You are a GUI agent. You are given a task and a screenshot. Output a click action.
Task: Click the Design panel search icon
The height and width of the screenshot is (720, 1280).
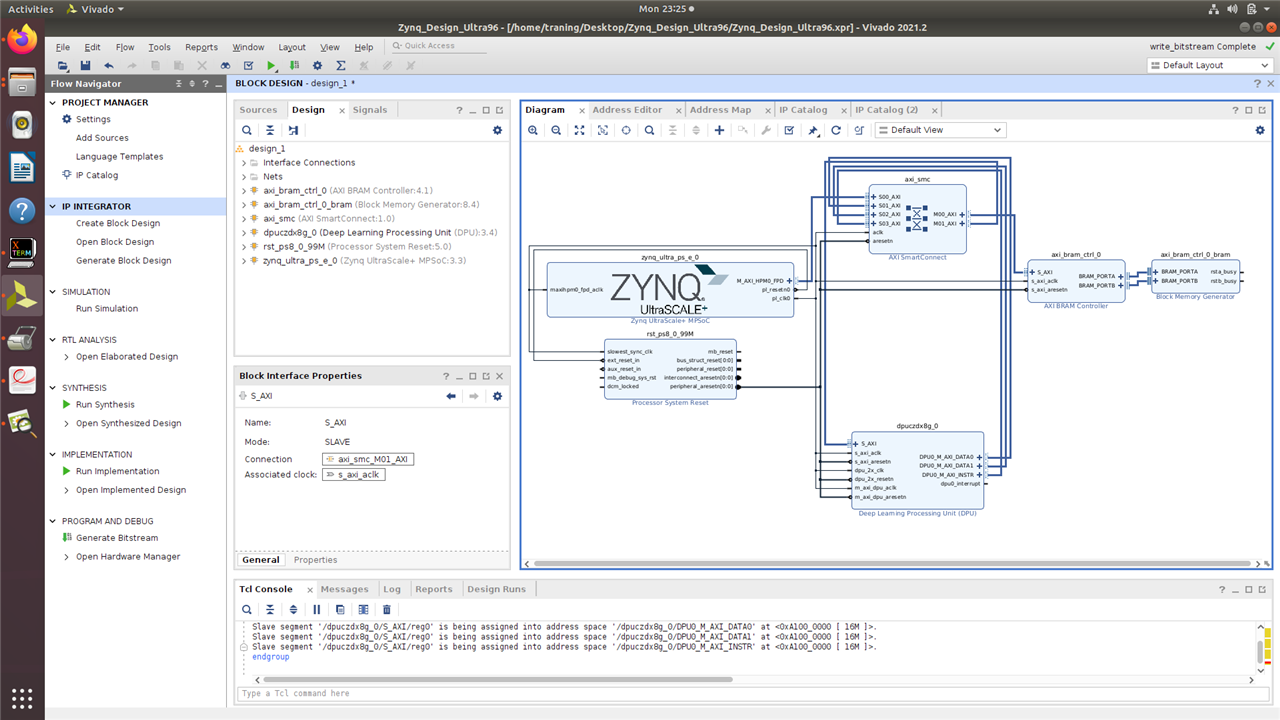(247, 130)
